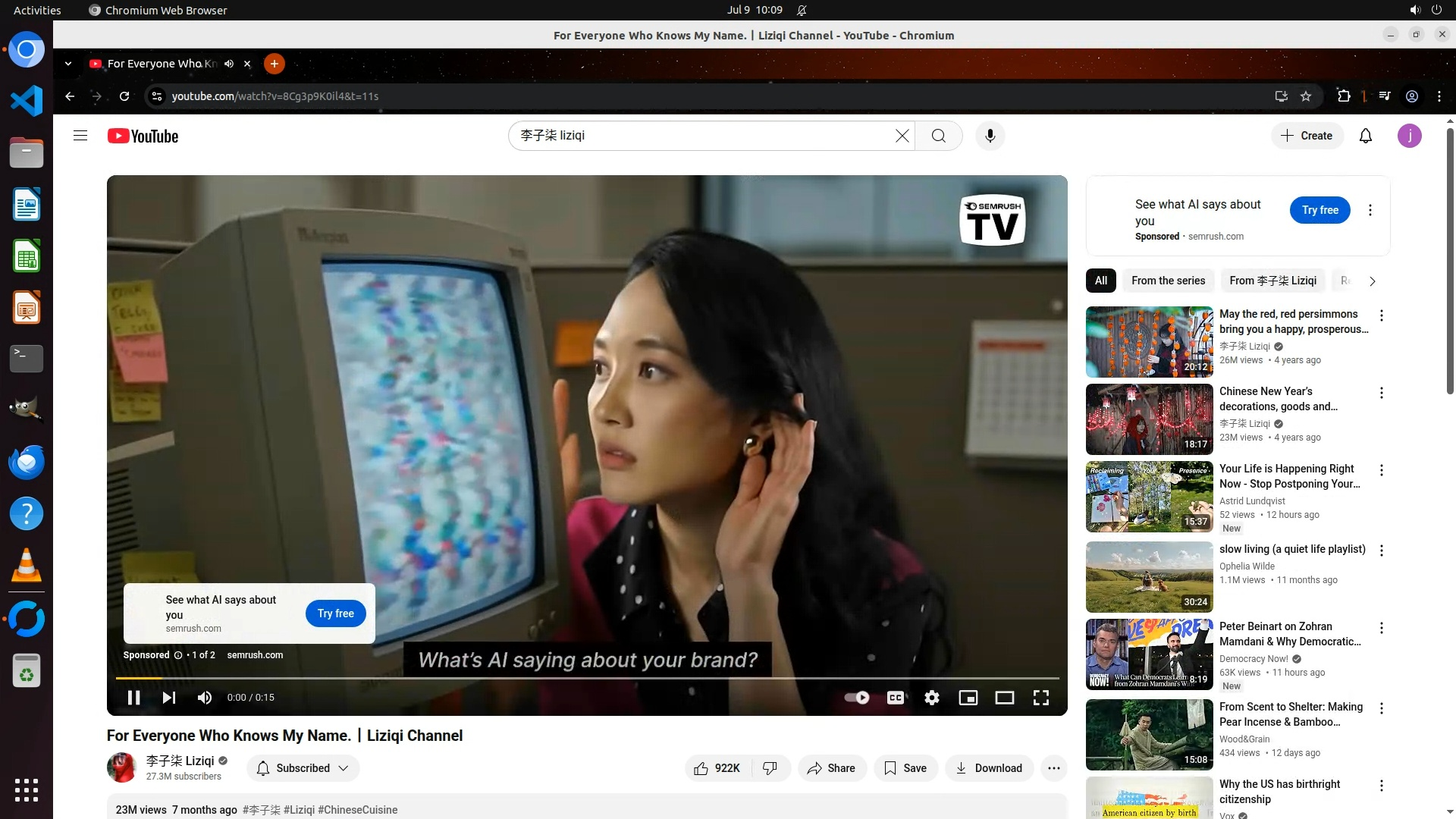
Task: Toggle the autoplay switch
Action: (857, 698)
